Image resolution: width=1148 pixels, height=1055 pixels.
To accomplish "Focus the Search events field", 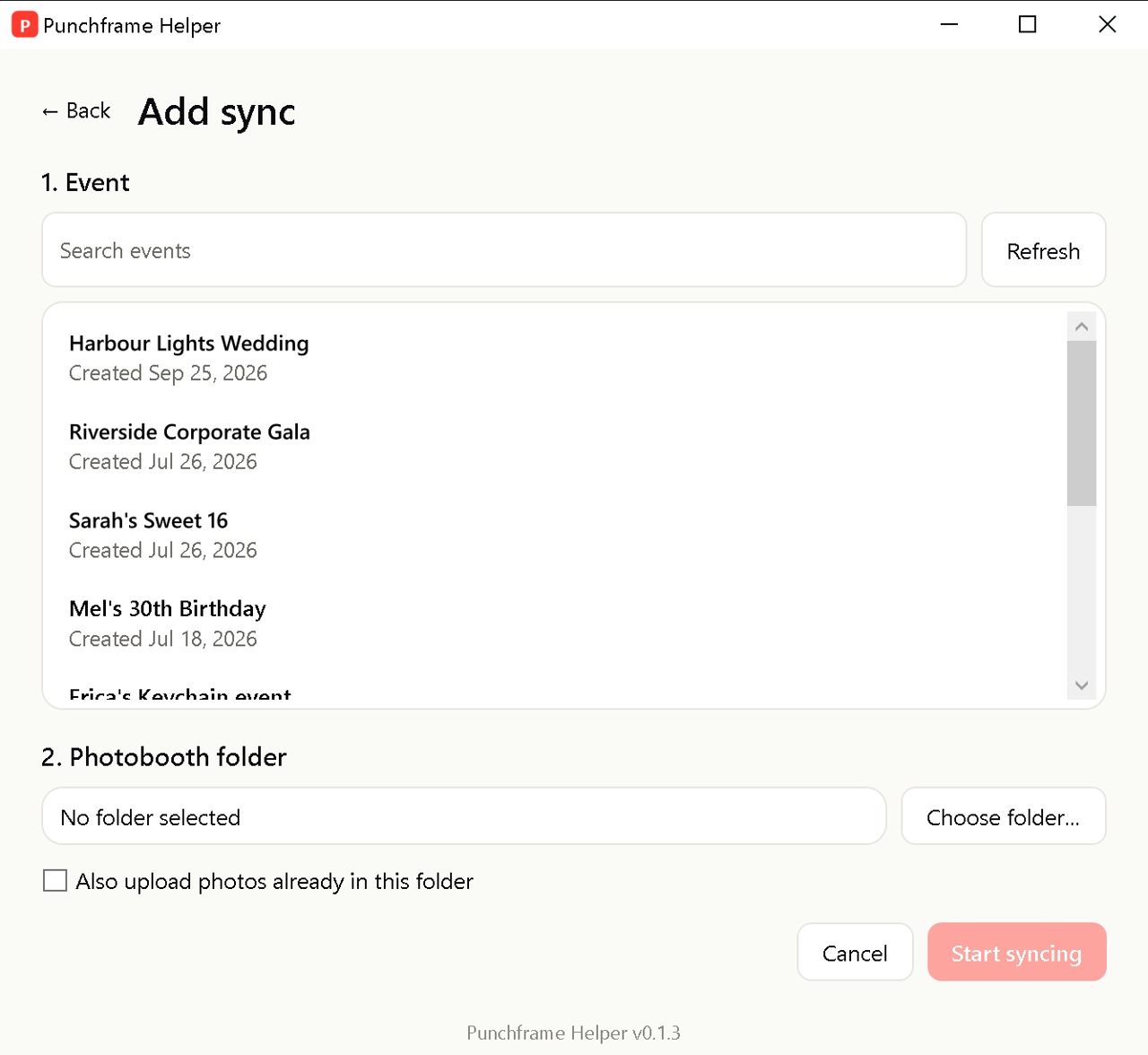I will coord(504,250).
